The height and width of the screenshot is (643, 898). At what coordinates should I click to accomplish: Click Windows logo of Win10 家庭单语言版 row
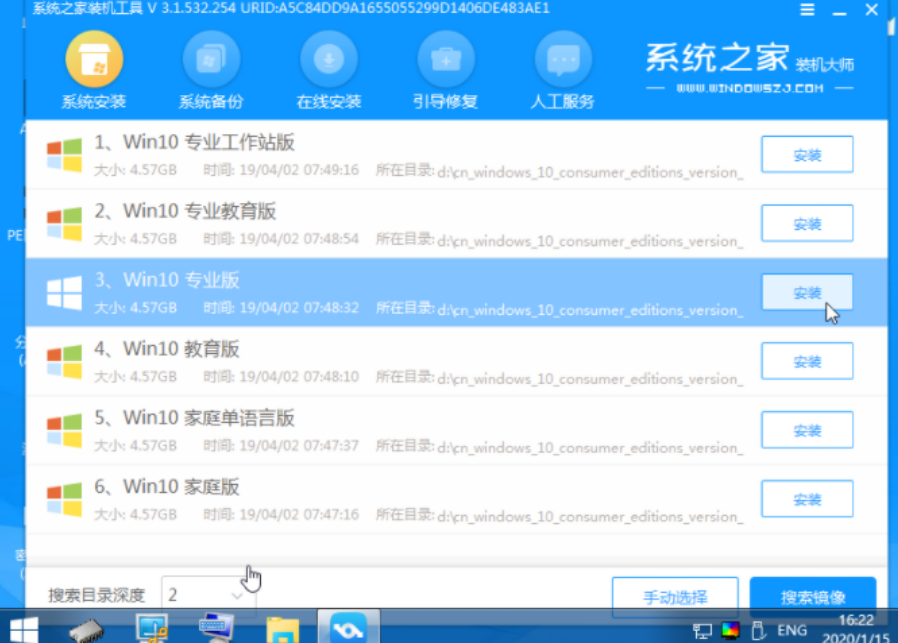pyautogui.click(x=64, y=431)
